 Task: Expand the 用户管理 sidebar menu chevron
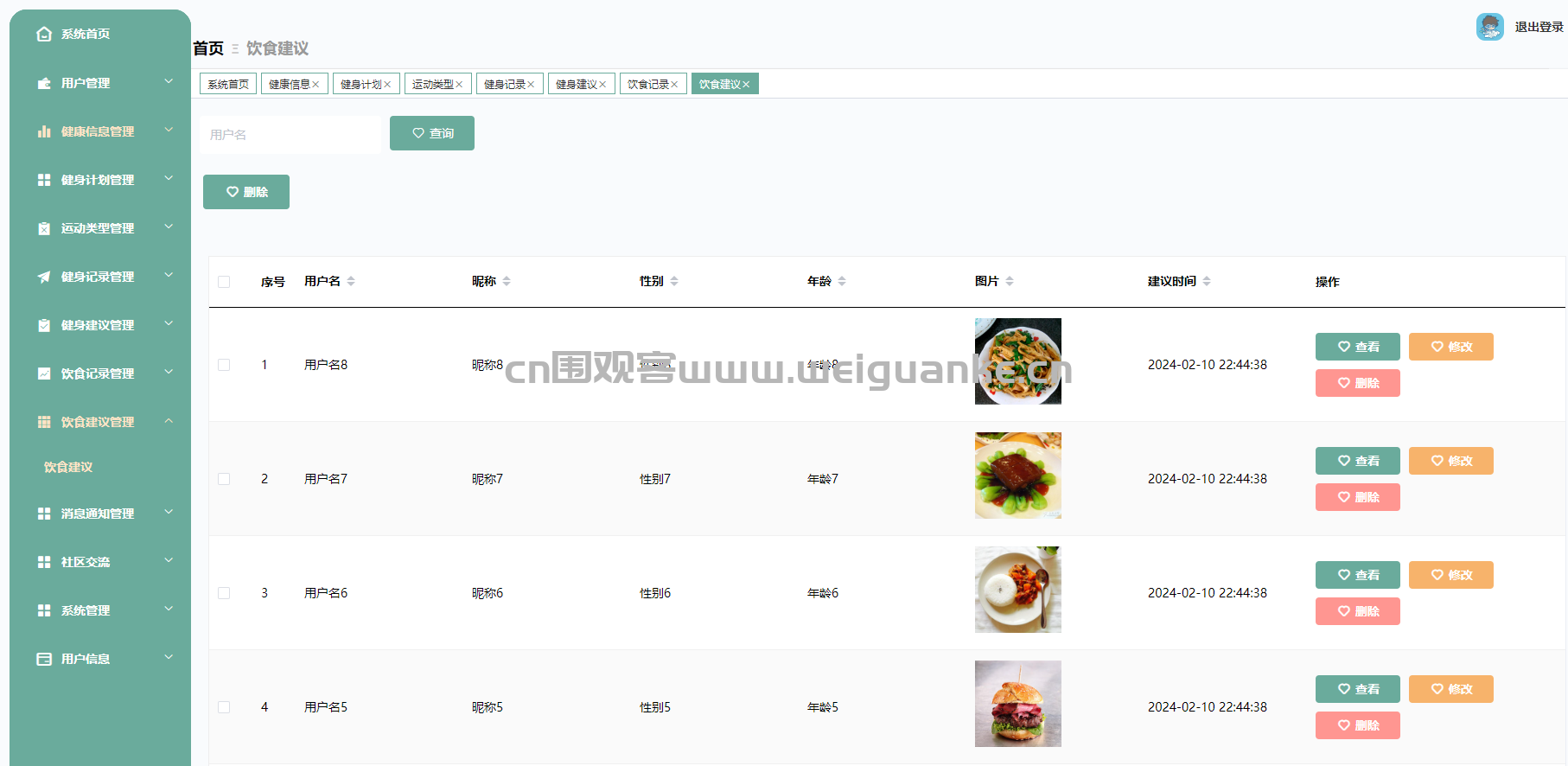click(x=169, y=82)
